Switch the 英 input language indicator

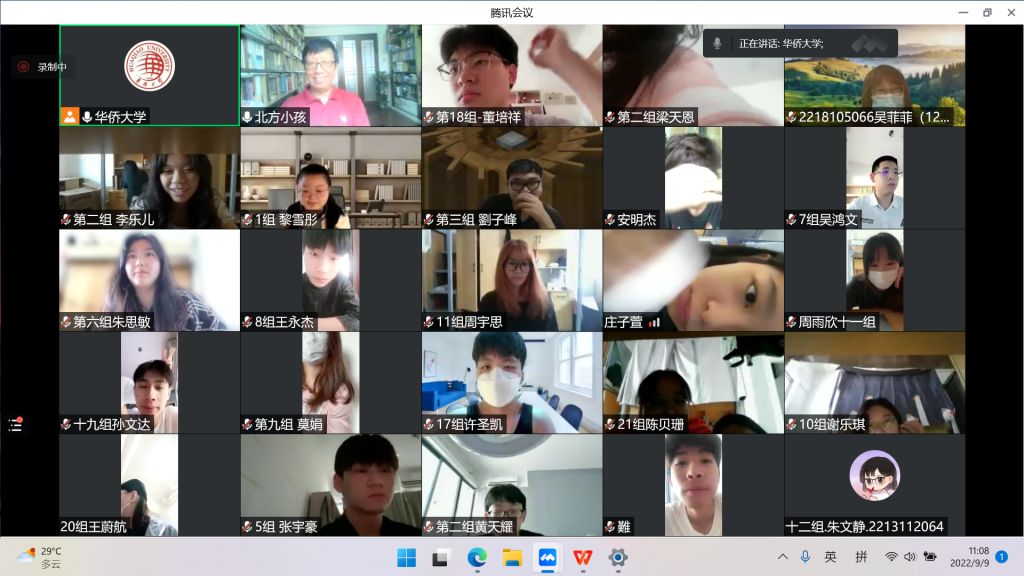click(x=830, y=557)
